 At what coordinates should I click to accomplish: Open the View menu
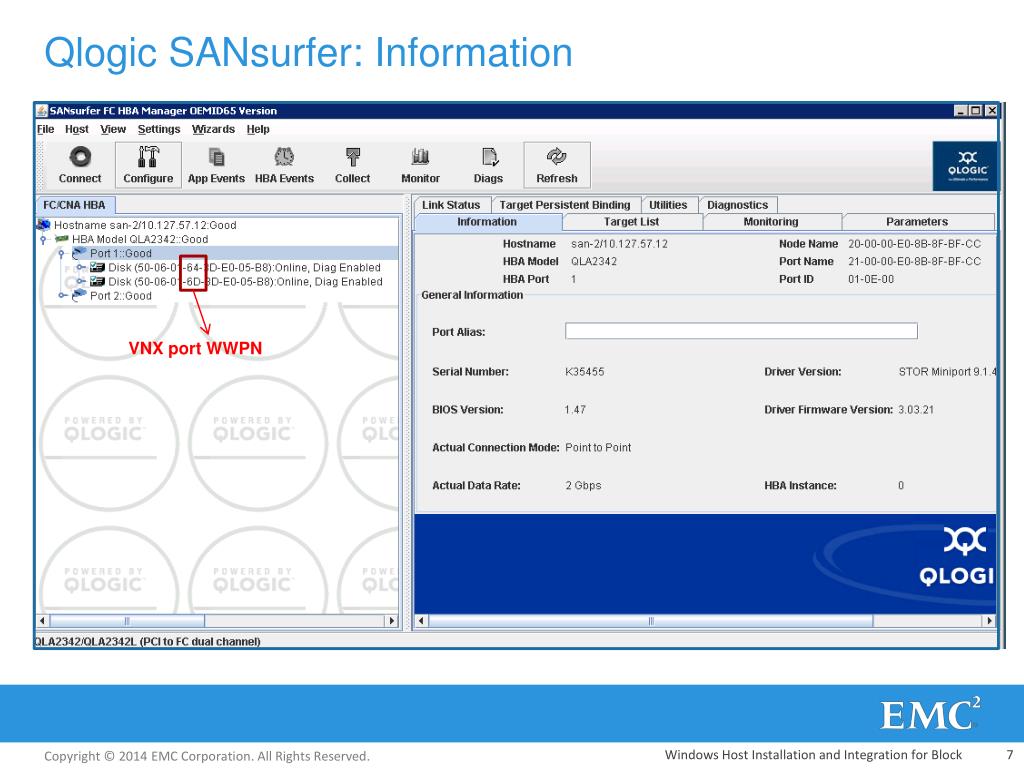pyautogui.click(x=113, y=129)
